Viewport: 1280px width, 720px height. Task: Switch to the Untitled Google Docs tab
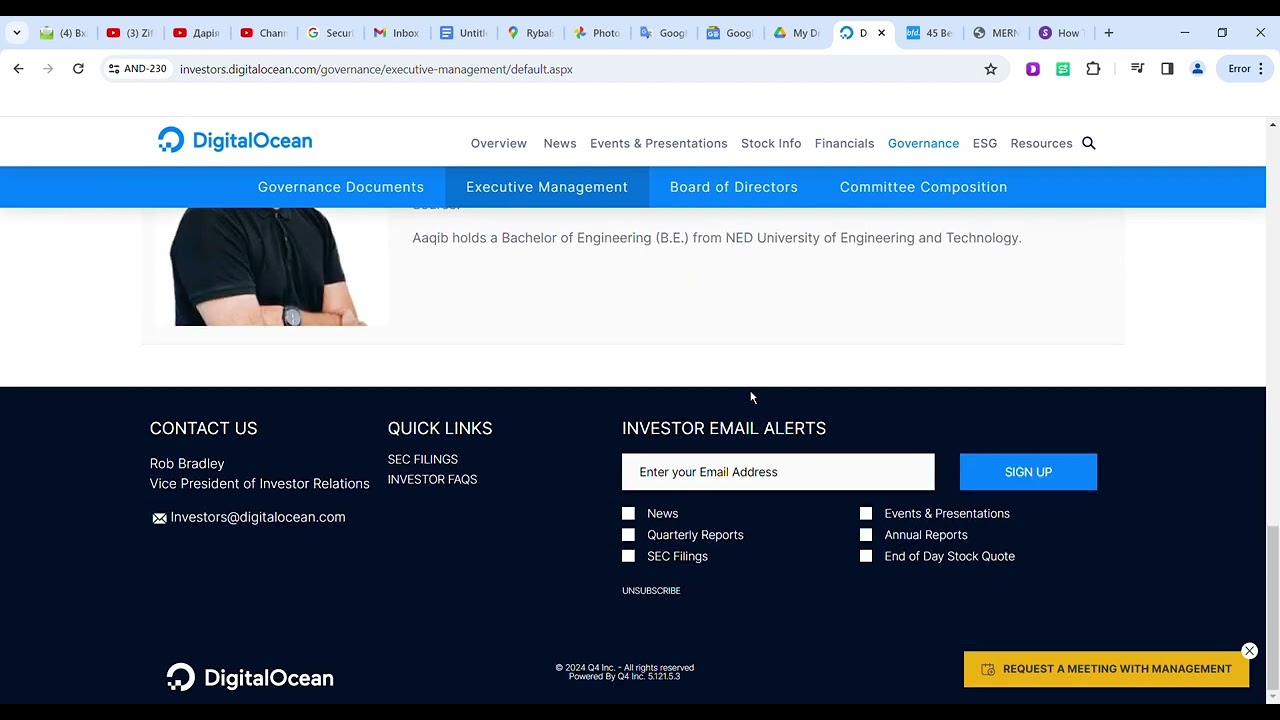coord(463,33)
